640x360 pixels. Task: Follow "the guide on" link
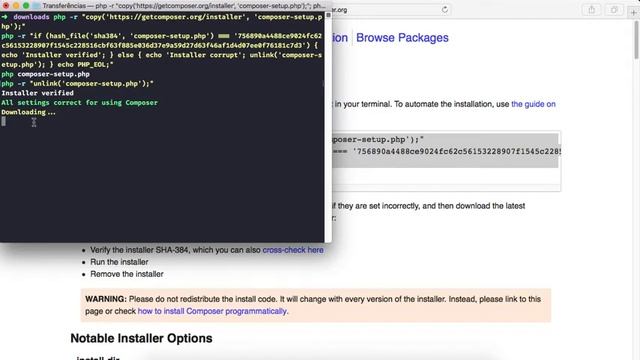click(x=533, y=104)
